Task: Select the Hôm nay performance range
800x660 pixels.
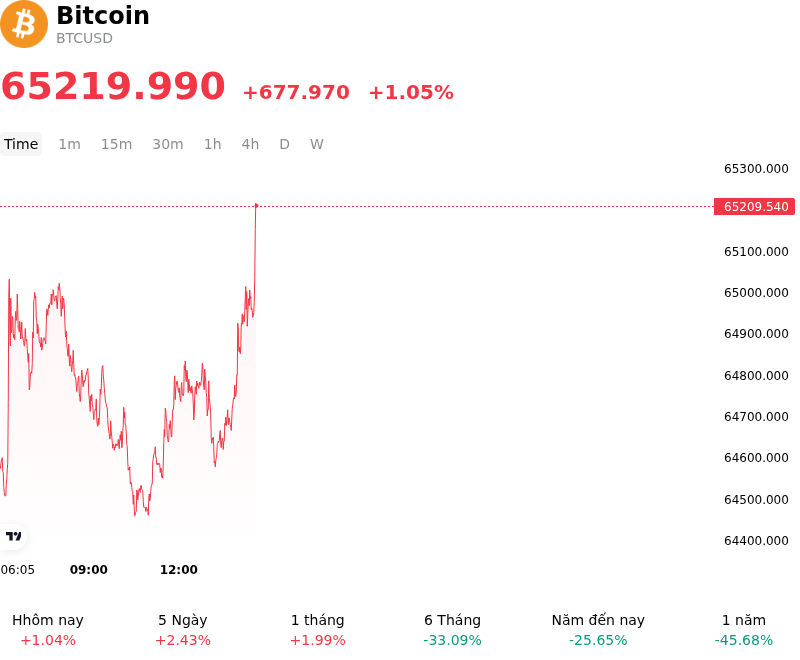Action: pyautogui.click(x=48, y=630)
